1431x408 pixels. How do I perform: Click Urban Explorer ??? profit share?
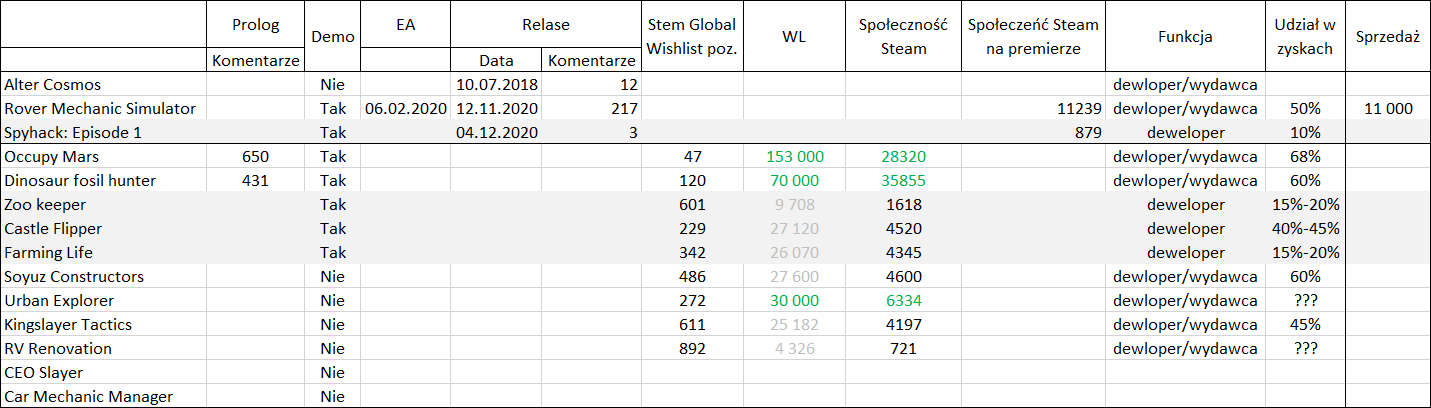pyautogui.click(x=1305, y=301)
